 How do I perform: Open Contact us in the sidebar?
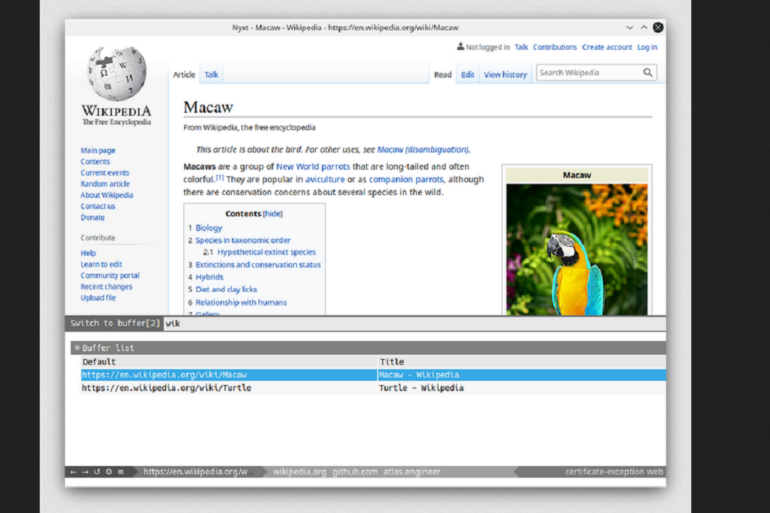(98, 206)
